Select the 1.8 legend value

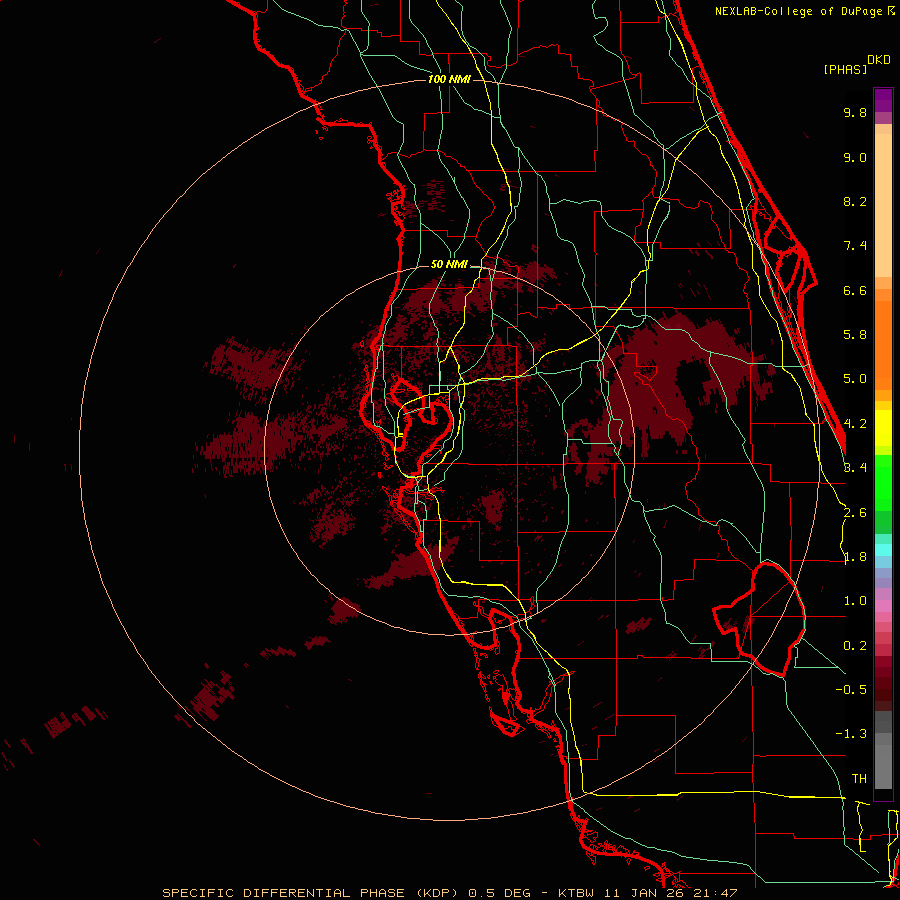(855, 557)
